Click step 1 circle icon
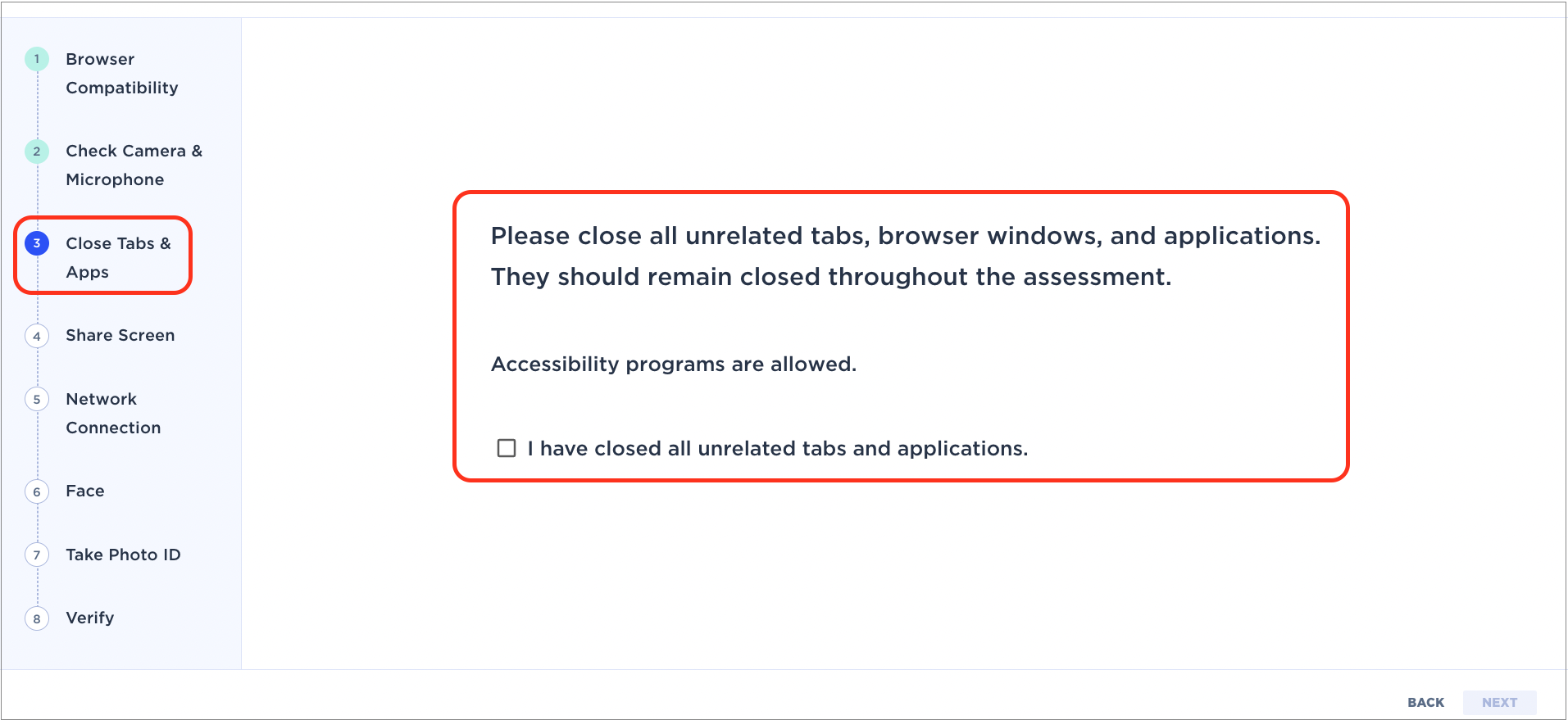 point(37,59)
